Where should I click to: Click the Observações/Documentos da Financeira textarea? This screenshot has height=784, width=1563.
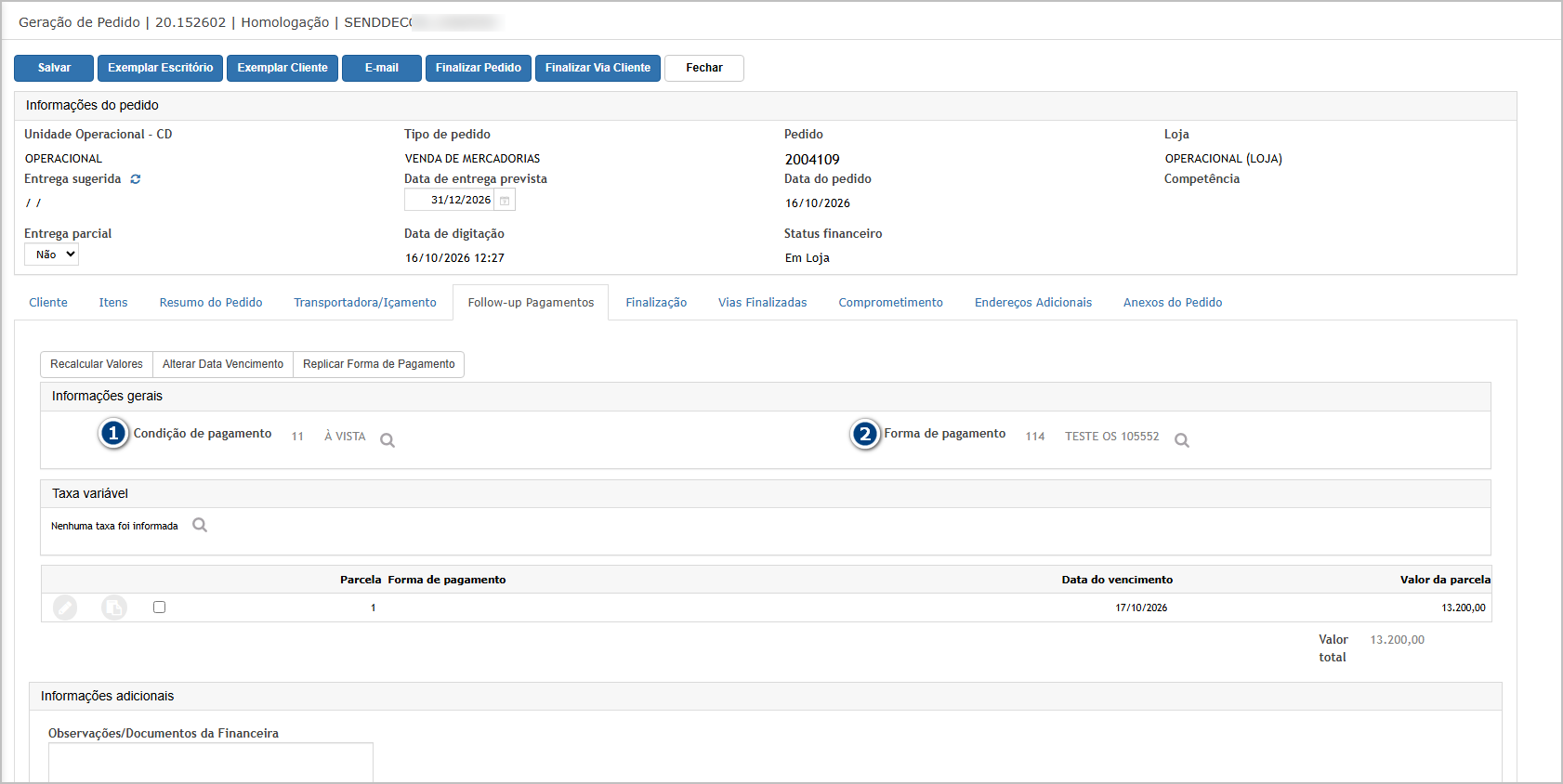[x=211, y=763]
